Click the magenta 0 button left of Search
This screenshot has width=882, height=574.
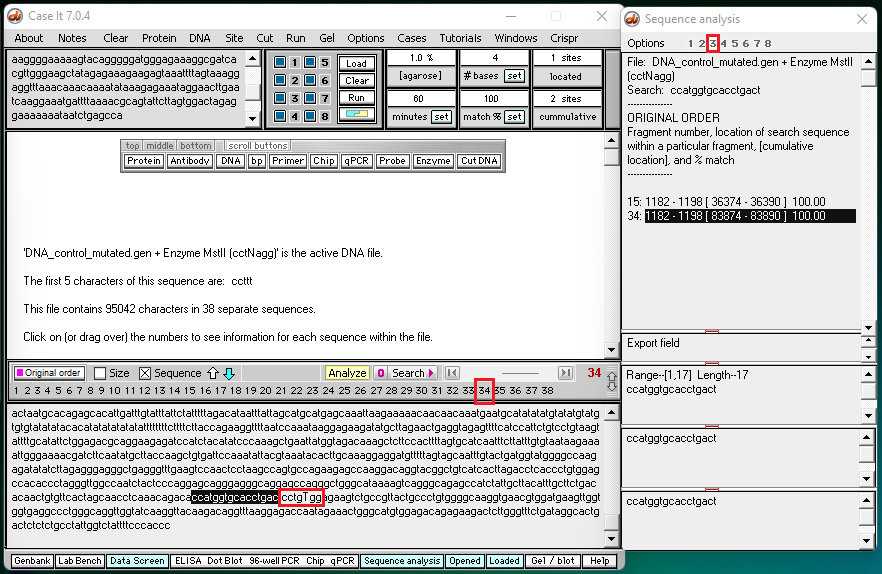(381, 373)
